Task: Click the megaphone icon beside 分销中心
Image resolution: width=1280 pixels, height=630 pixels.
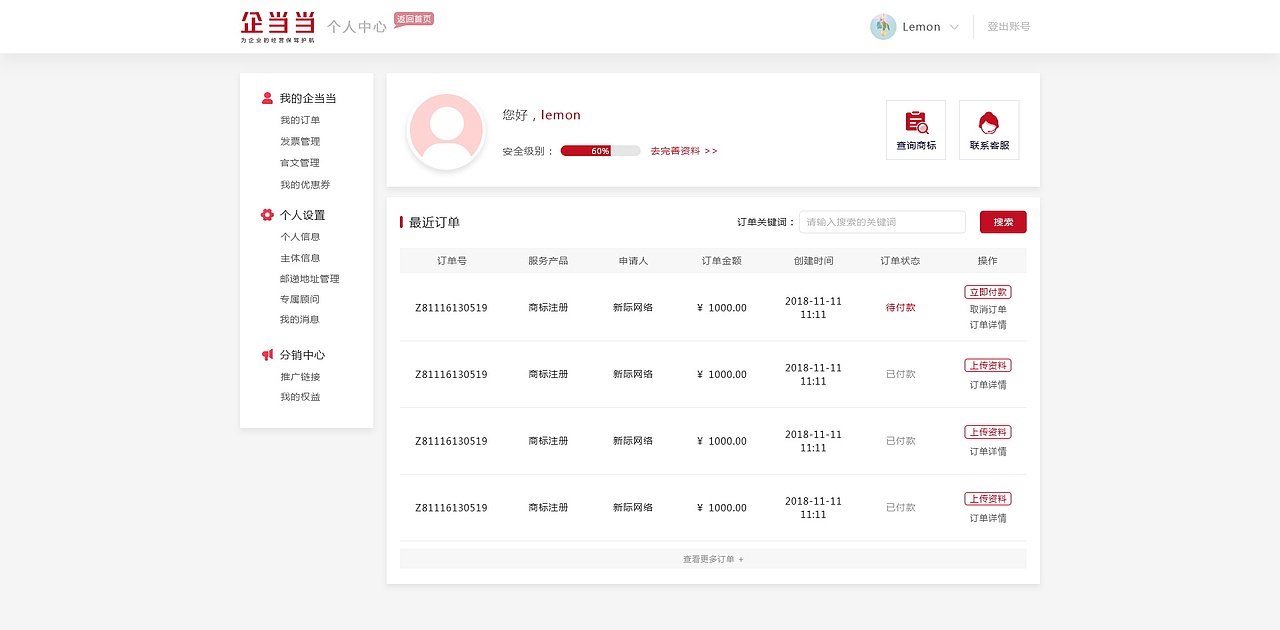Action: tap(267, 354)
